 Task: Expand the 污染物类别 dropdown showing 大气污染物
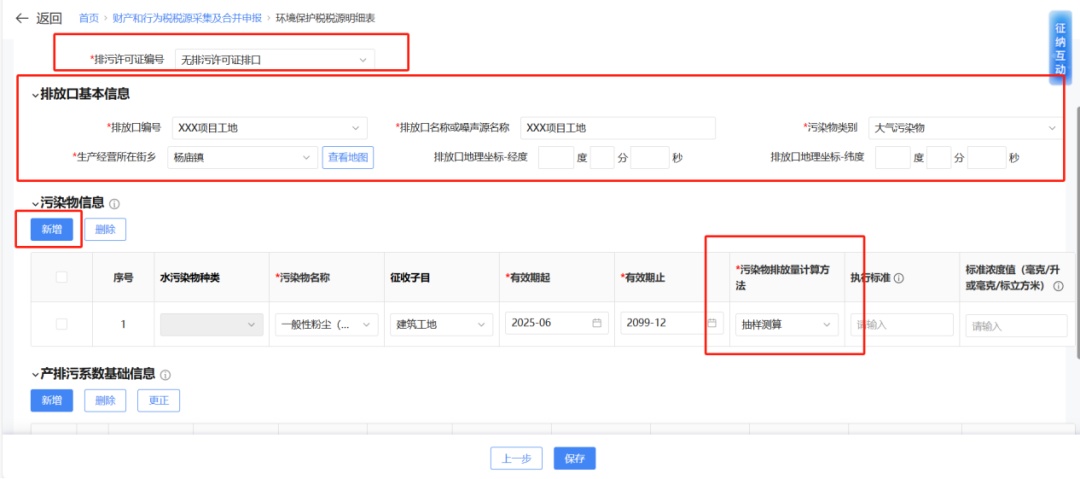point(963,128)
